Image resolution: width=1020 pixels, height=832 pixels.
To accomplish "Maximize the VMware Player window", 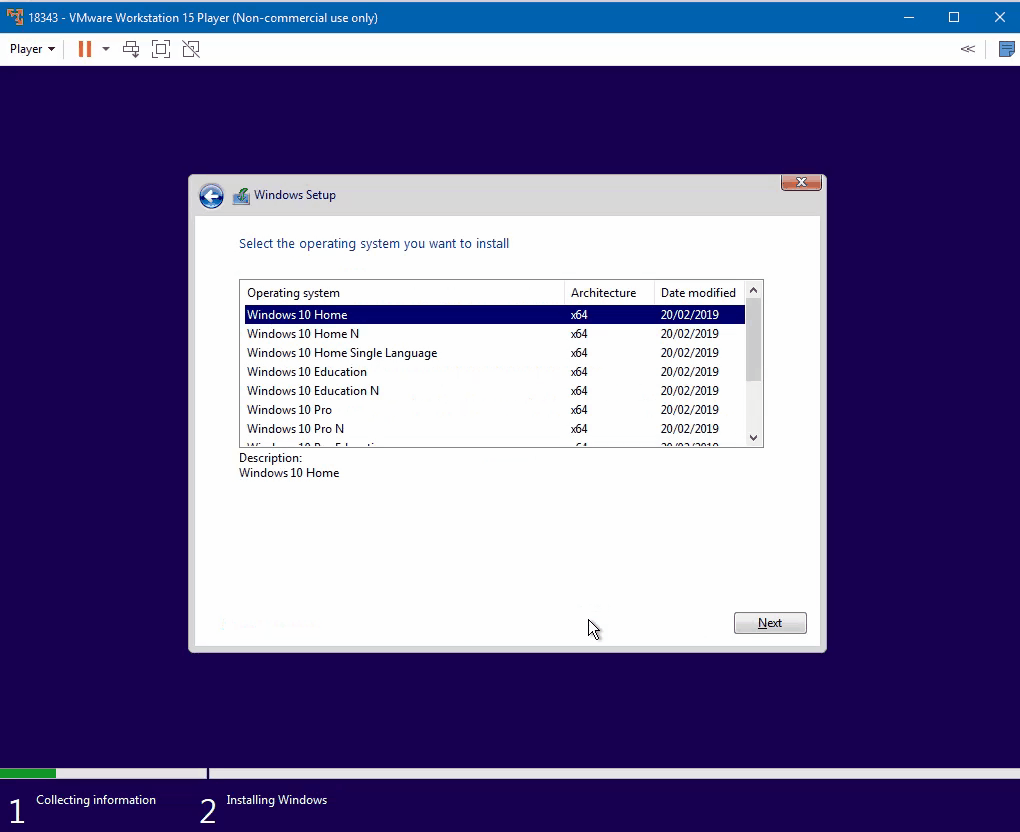I will tap(954, 18).
